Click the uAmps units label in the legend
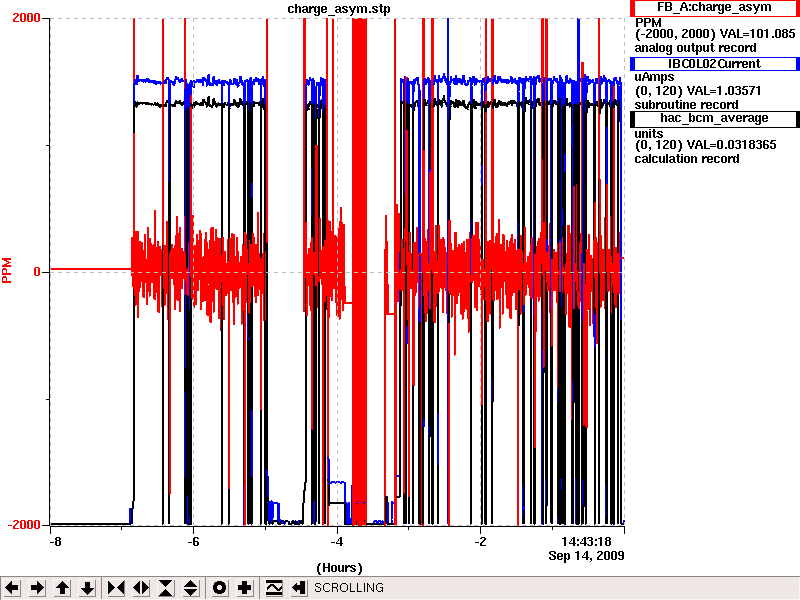Viewport: 800px width, 600px height. pos(654,78)
